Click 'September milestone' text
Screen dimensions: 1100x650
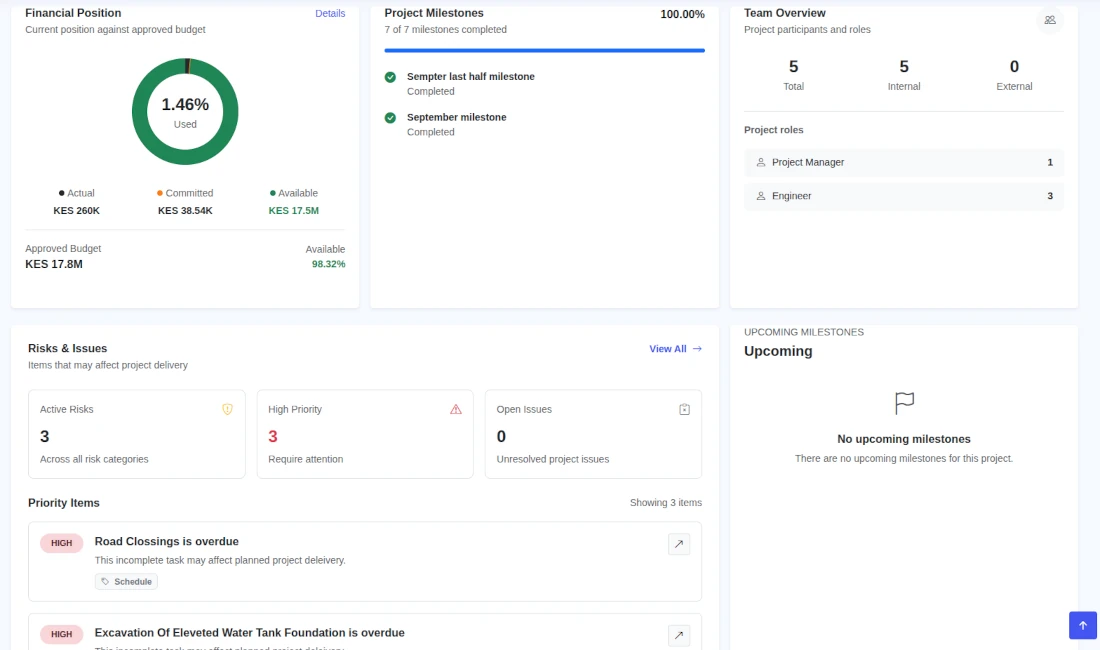click(x=457, y=117)
